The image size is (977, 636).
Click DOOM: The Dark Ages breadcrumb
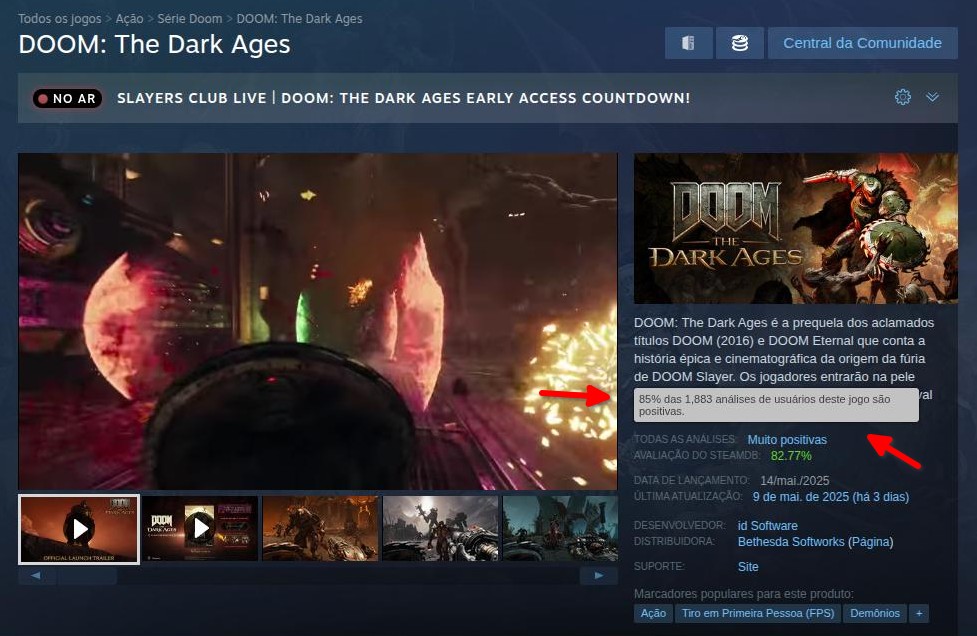click(x=299, y=19)
